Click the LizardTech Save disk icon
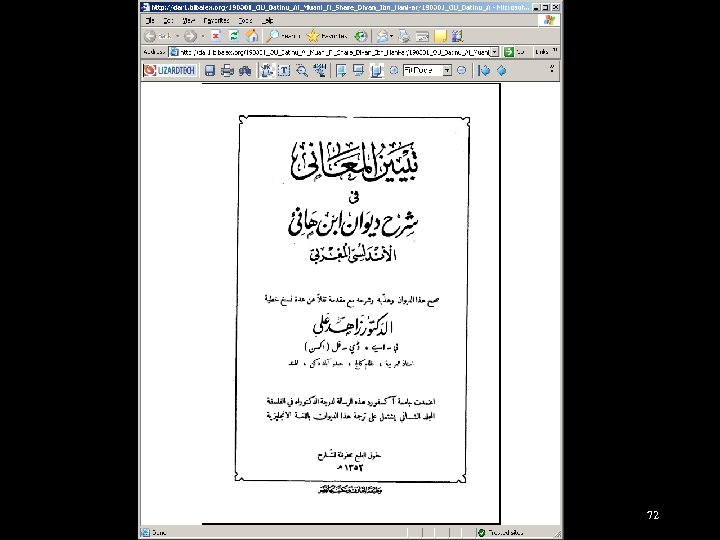The image size is (720, 540). [x=210, y=70]
